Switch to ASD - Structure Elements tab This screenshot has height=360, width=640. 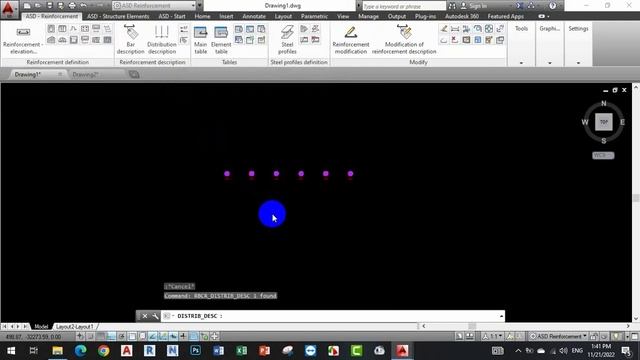[x=118, y=16]
